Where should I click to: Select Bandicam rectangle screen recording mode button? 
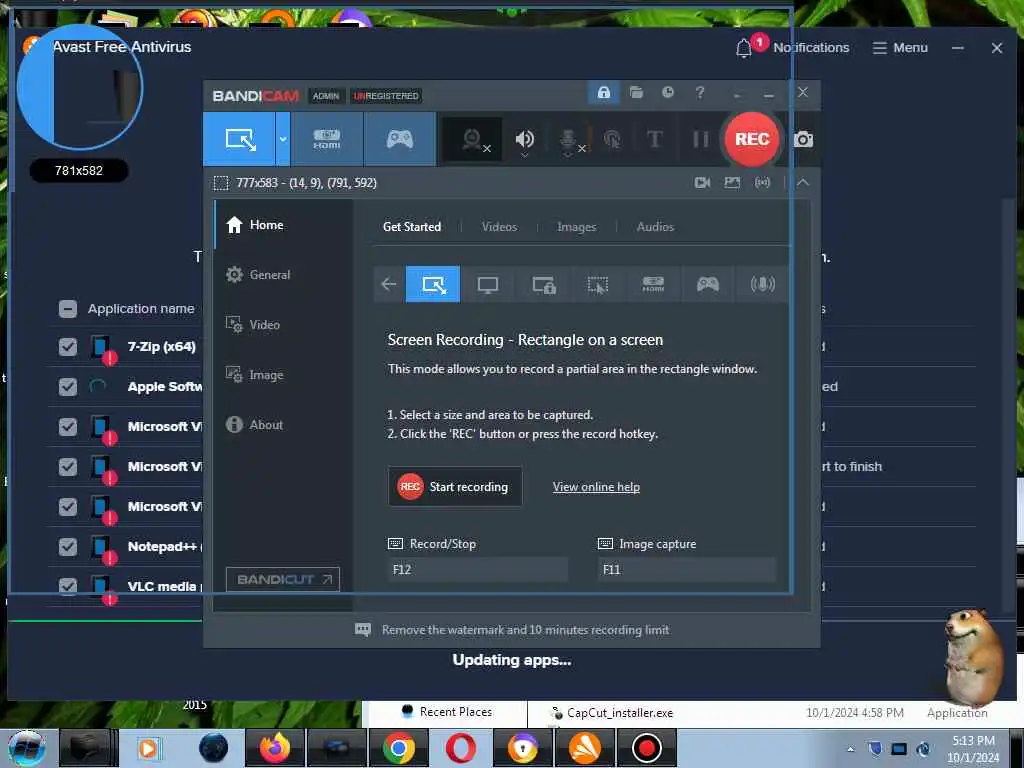click(240, 139)
